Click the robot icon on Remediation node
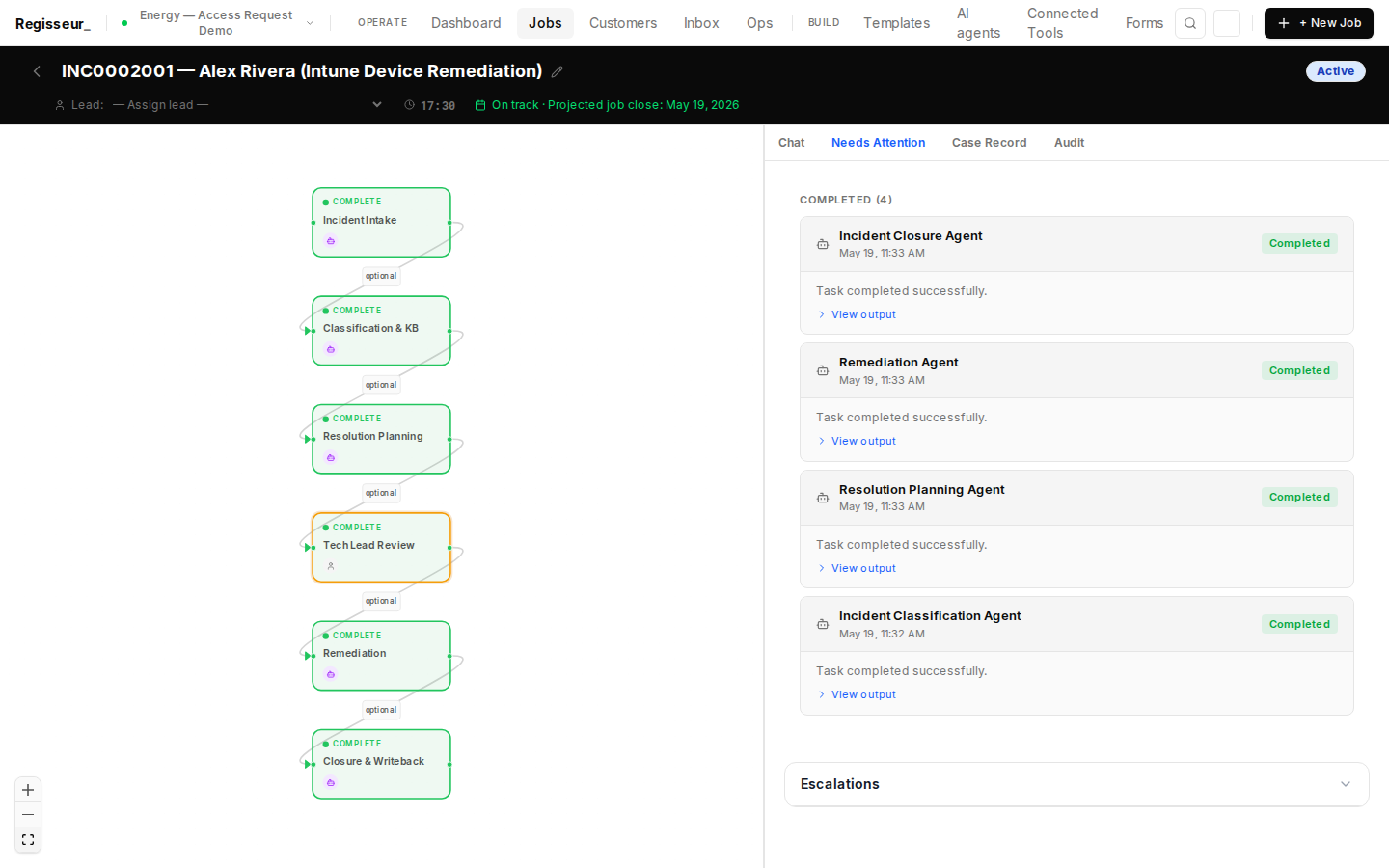The image size is (1389, 868). click(331, 674)
